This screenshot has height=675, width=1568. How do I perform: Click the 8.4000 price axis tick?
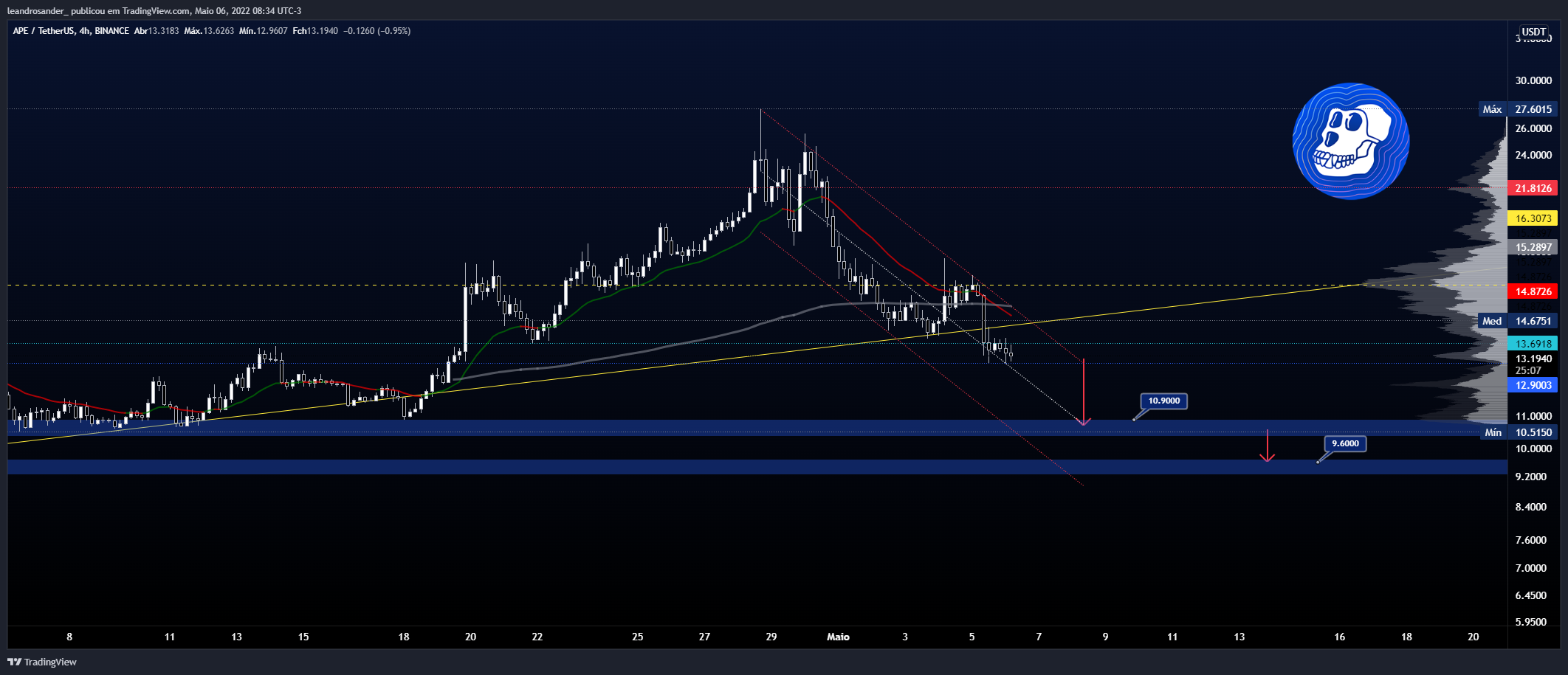pyautogui.click(x=1531, y=507)
